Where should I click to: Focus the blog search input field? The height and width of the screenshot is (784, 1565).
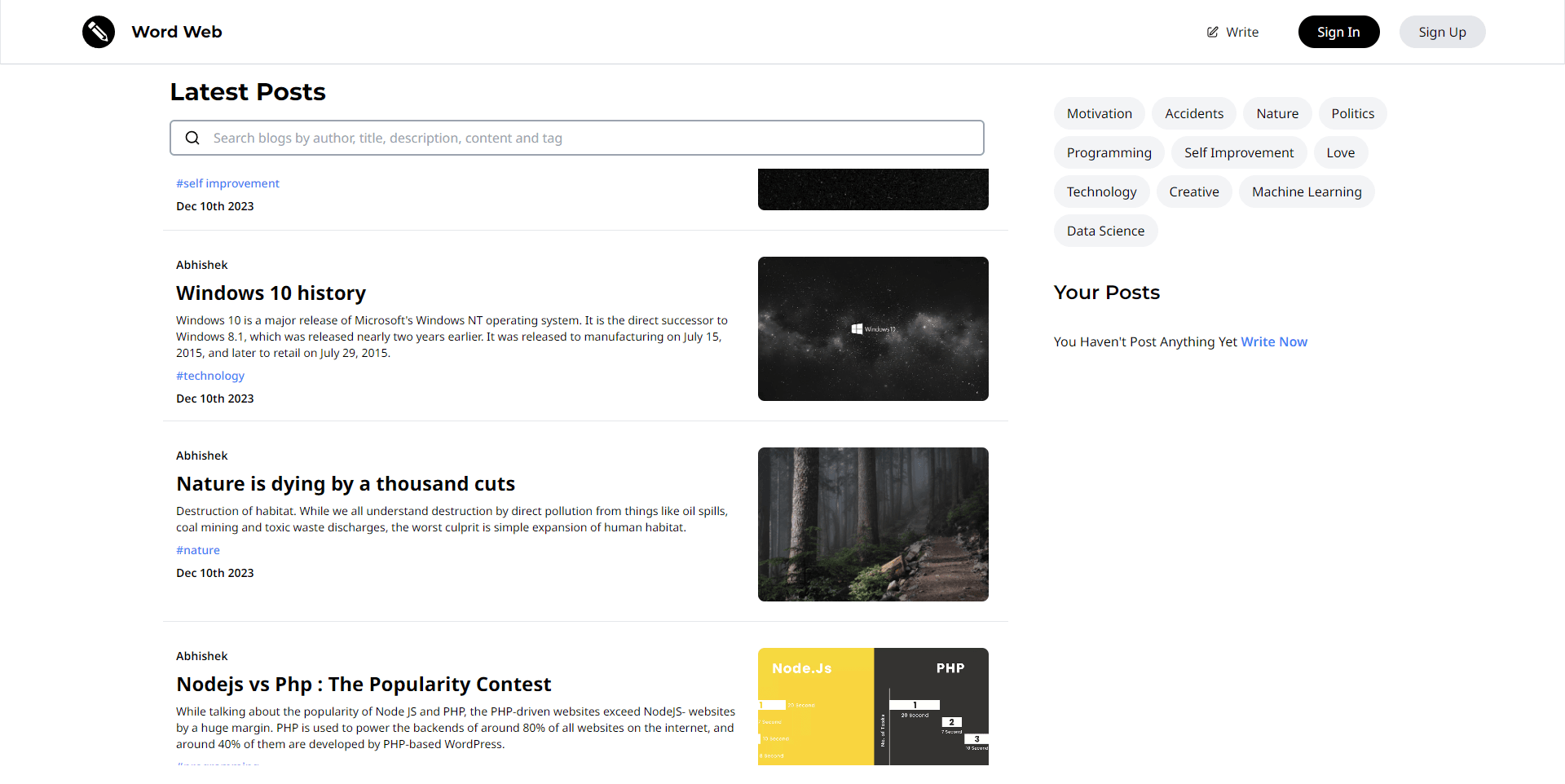(x=577, y=138)
